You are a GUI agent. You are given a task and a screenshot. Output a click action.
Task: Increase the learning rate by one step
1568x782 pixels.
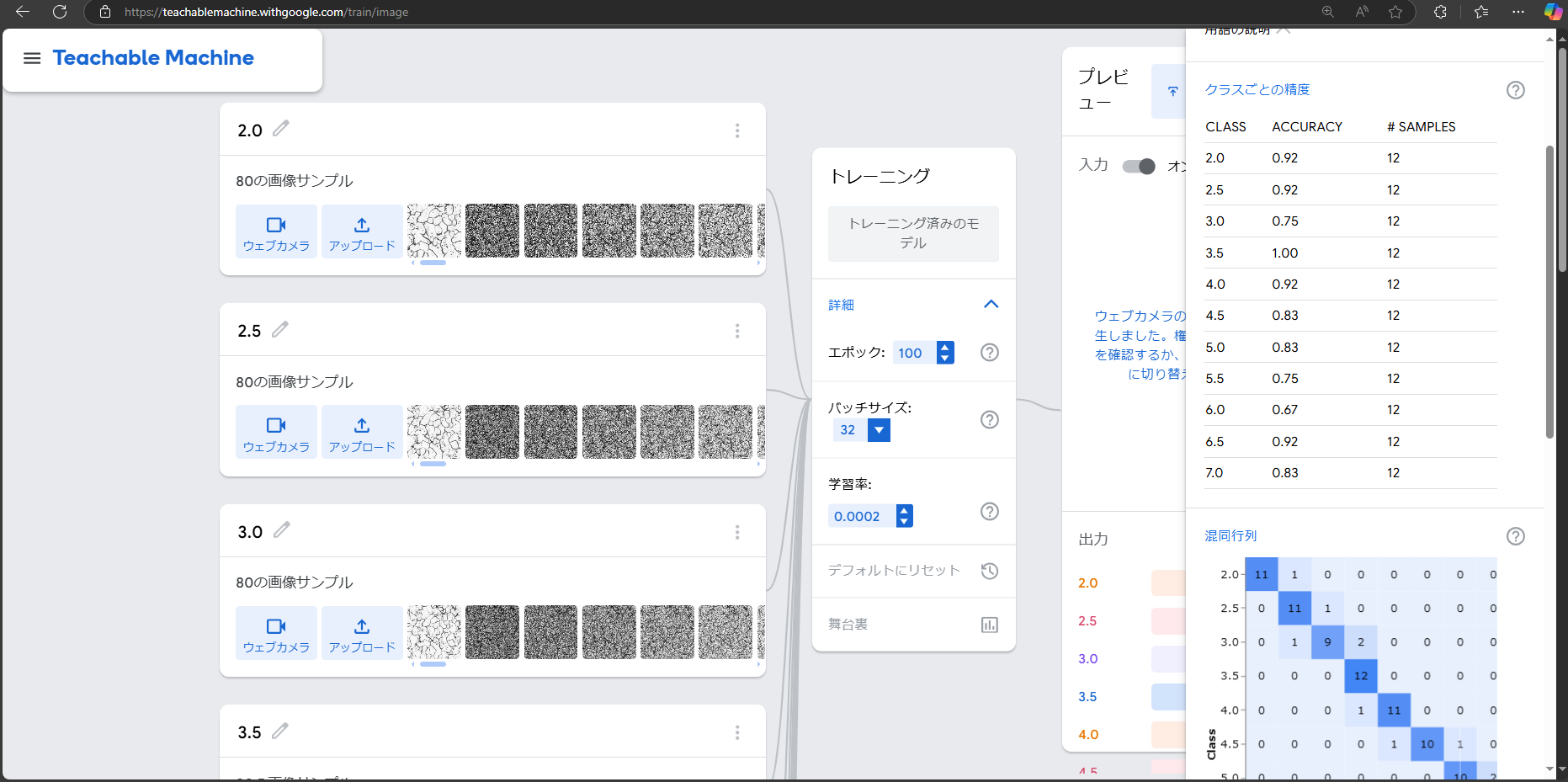point(905,510)
